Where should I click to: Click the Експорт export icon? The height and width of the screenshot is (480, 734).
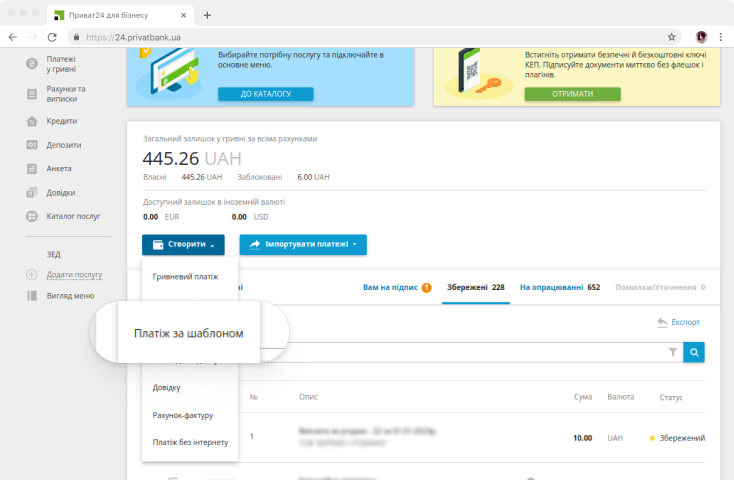coord(662,323)
